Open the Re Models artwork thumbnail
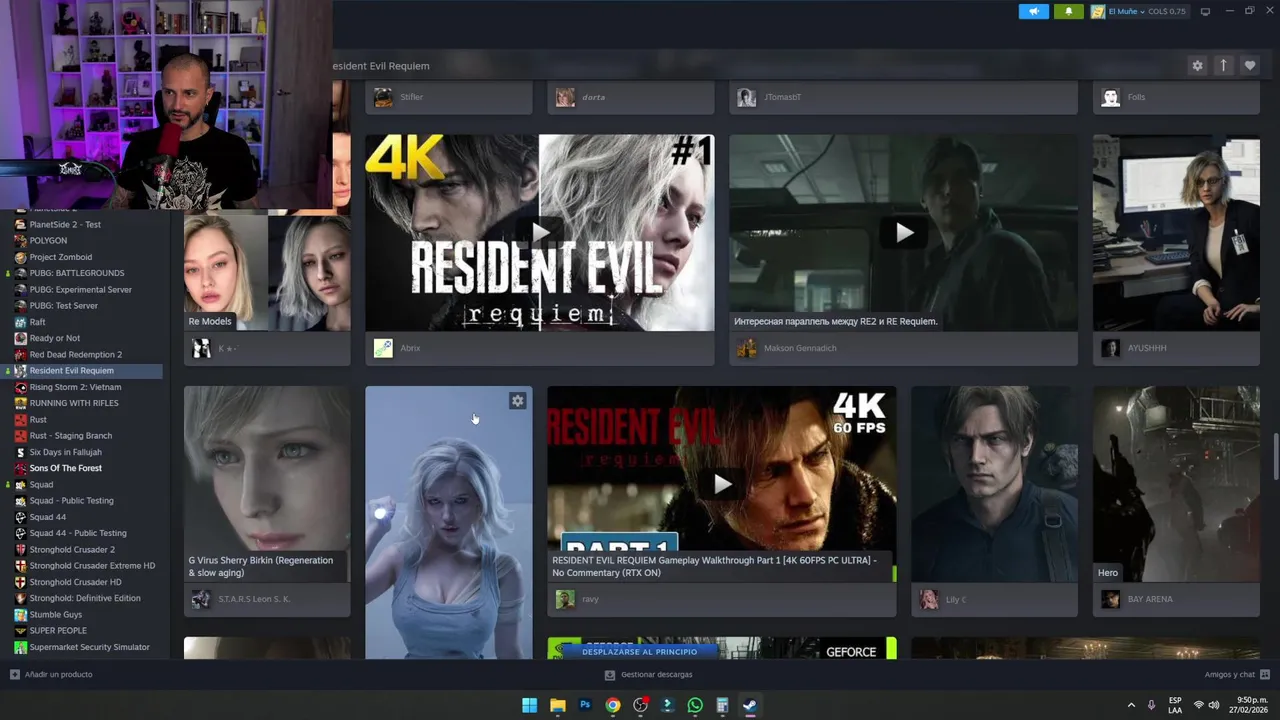This screenshot has width=1280, height=720. 267,272
